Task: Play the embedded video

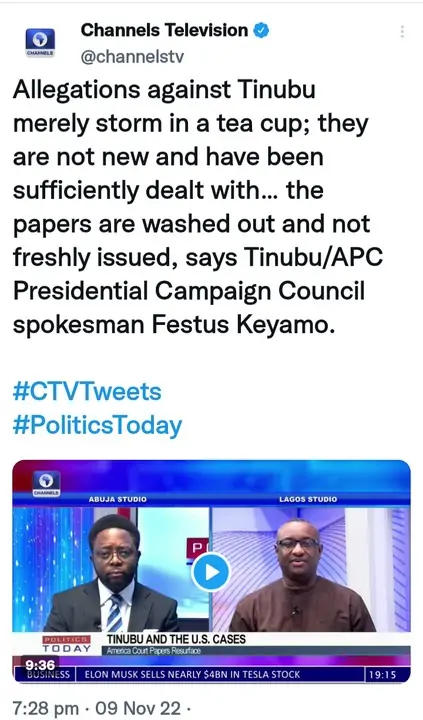Action: coord(211,572)
